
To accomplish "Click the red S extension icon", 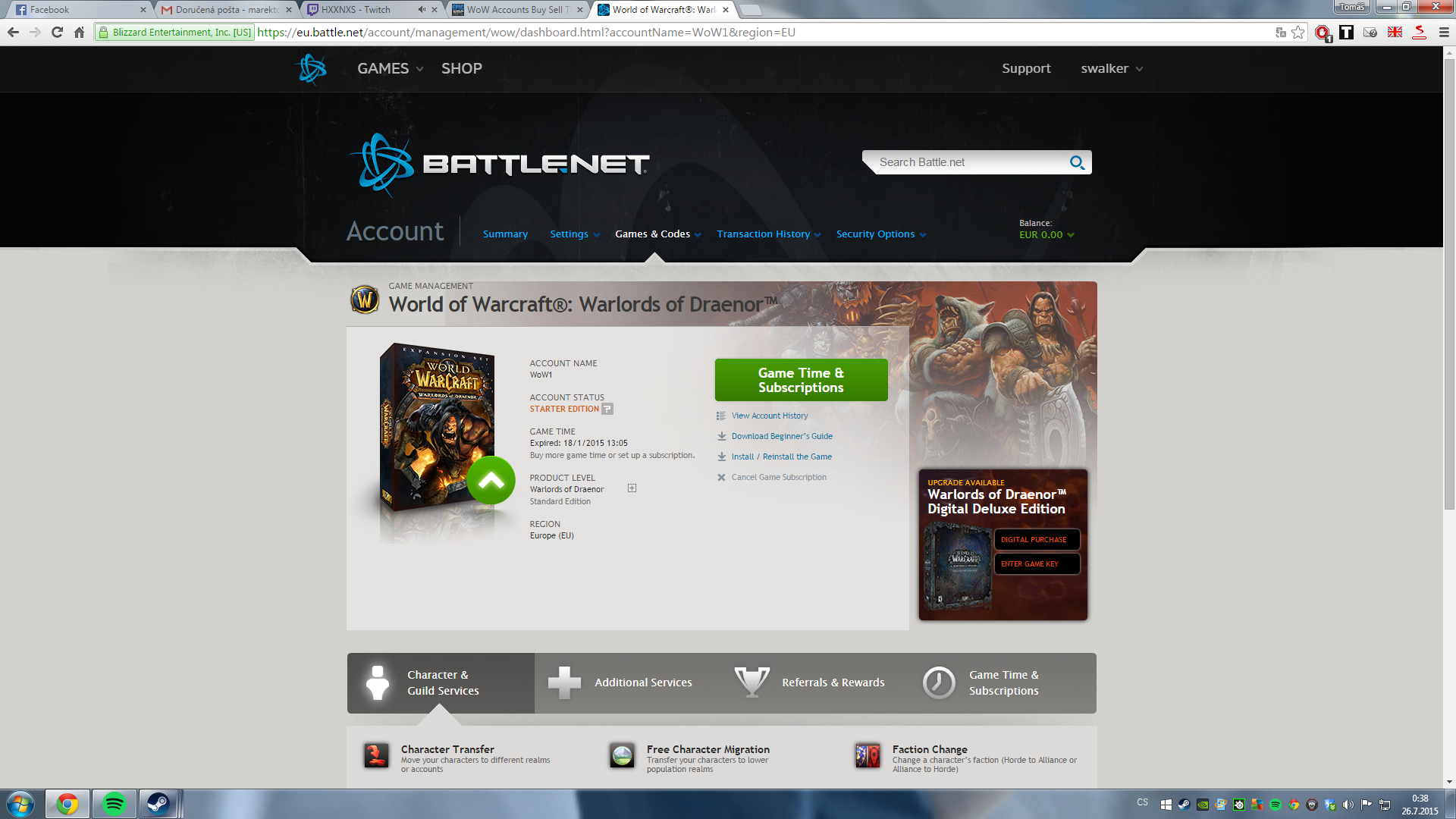I will (1420, 32).
